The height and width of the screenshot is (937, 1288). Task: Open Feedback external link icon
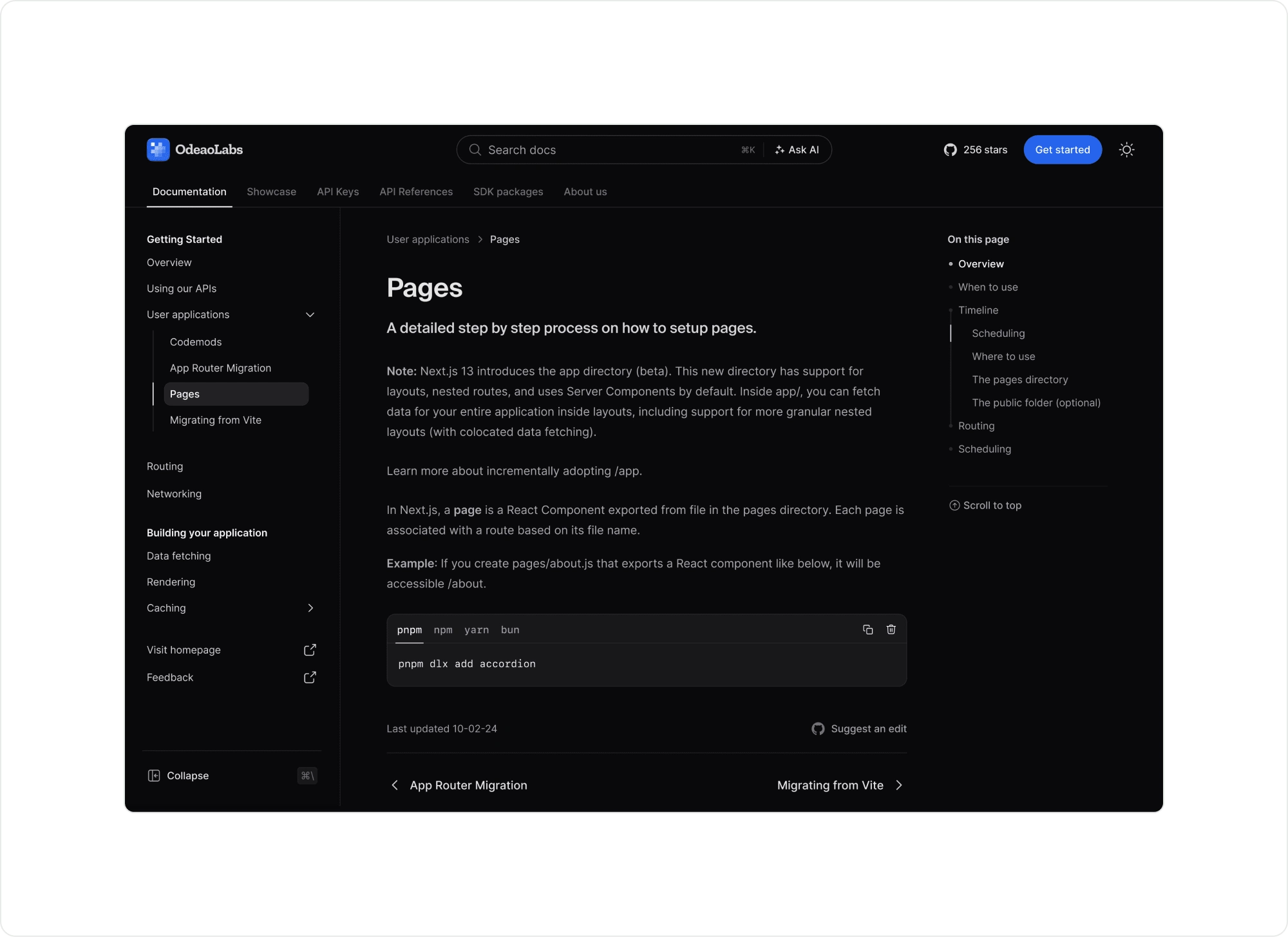click(310, 677)
